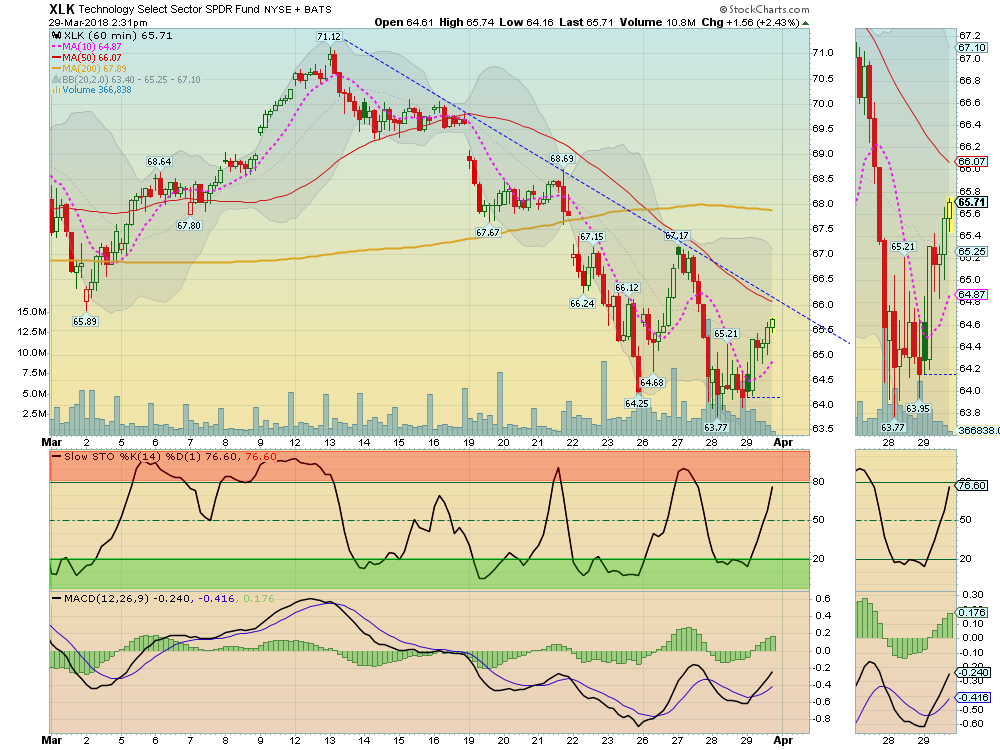Select the Volume 366,838 legend entry
The image size is (1000, 750).
point(97,90)
